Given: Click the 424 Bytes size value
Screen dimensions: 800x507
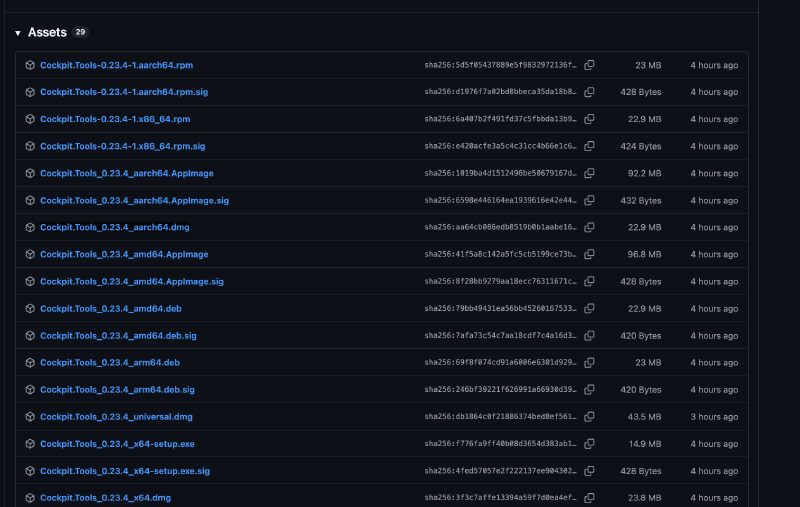Looking at the screenshot, I should [x=641, y=146].
